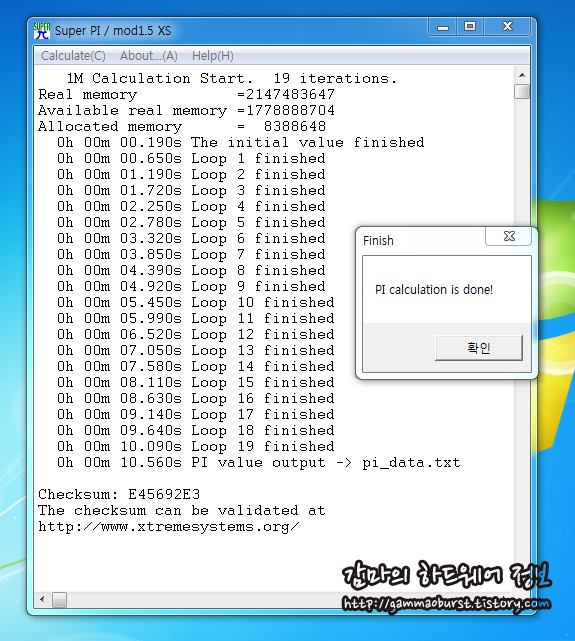Screen dimensions: 575x641
Task: Click the vertical scrollbar thumb
Action: pyautogui.click(x=522, y=91)
